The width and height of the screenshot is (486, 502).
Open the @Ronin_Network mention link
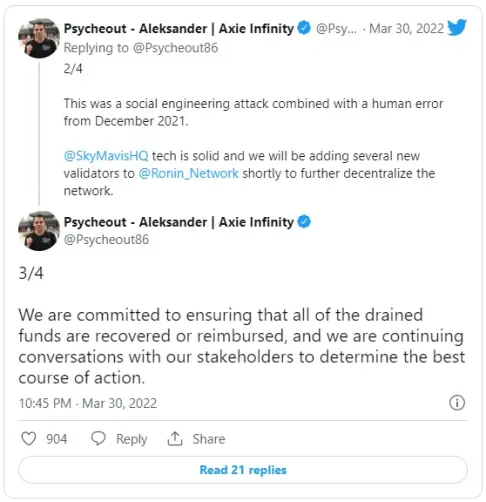(189, 173)
